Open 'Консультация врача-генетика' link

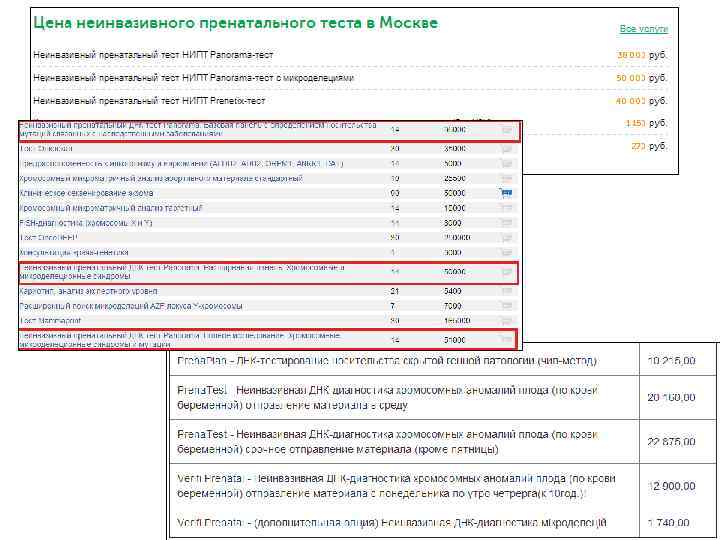pos(74,253)
